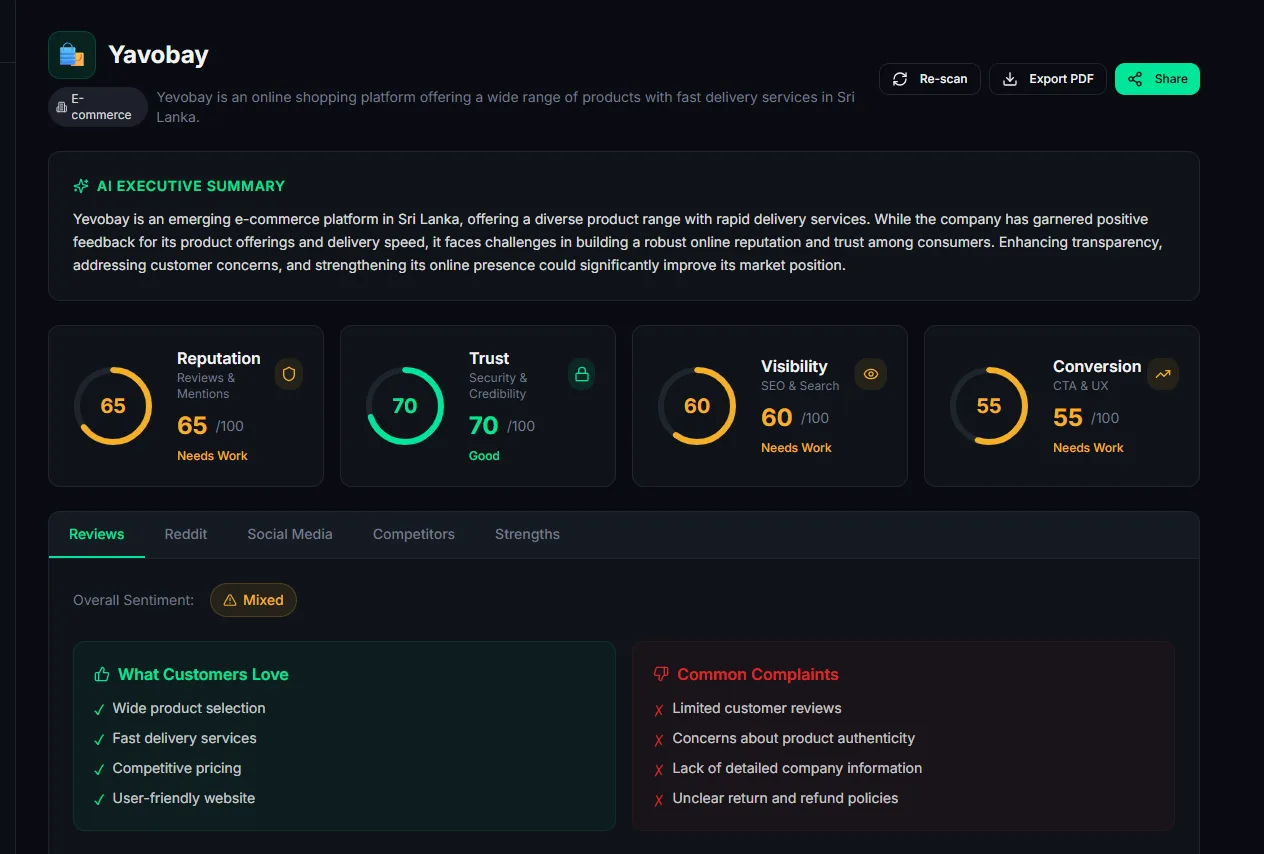Image resolution: width=1264 pixels, height=854 pixels.
Task: Click the X mark beside Concerns about product authenticity
Action: point(659,740)
